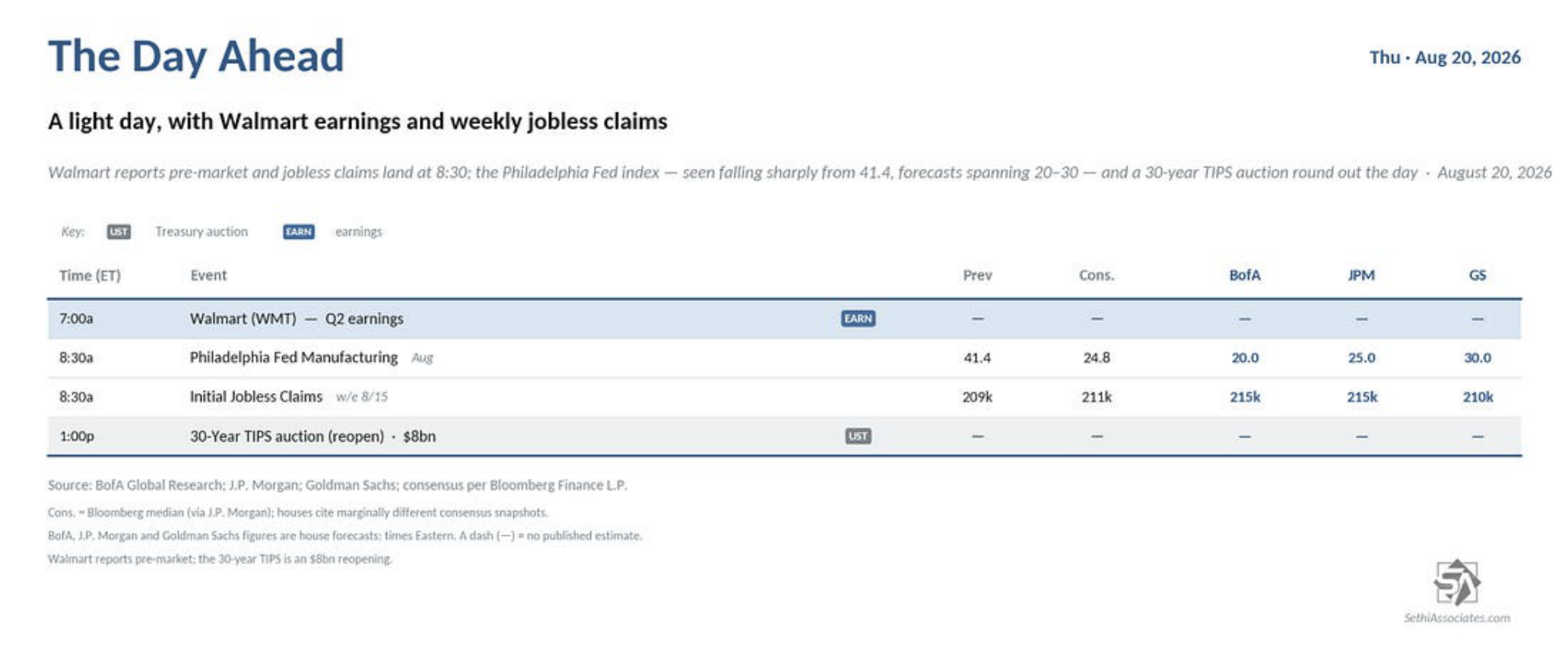Click 'Walmart (WMT) — Q2 earnings' event
Screen dimensions: 1568x647
point(297,319)
